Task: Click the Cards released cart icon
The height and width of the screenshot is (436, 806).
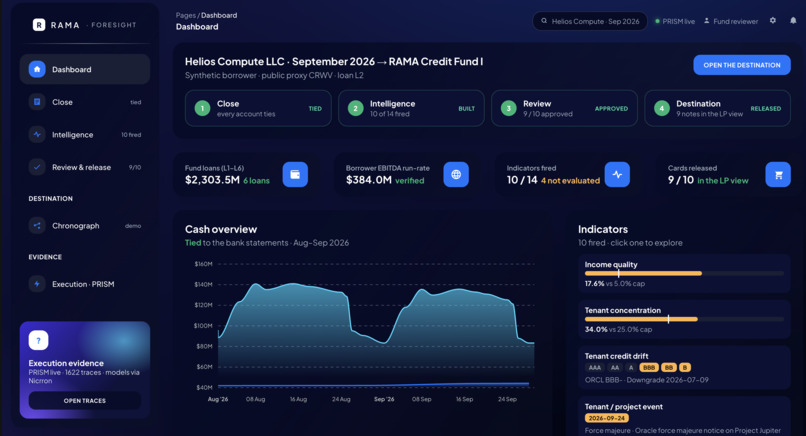Action: pyautogui.click(x=778, y=174)
